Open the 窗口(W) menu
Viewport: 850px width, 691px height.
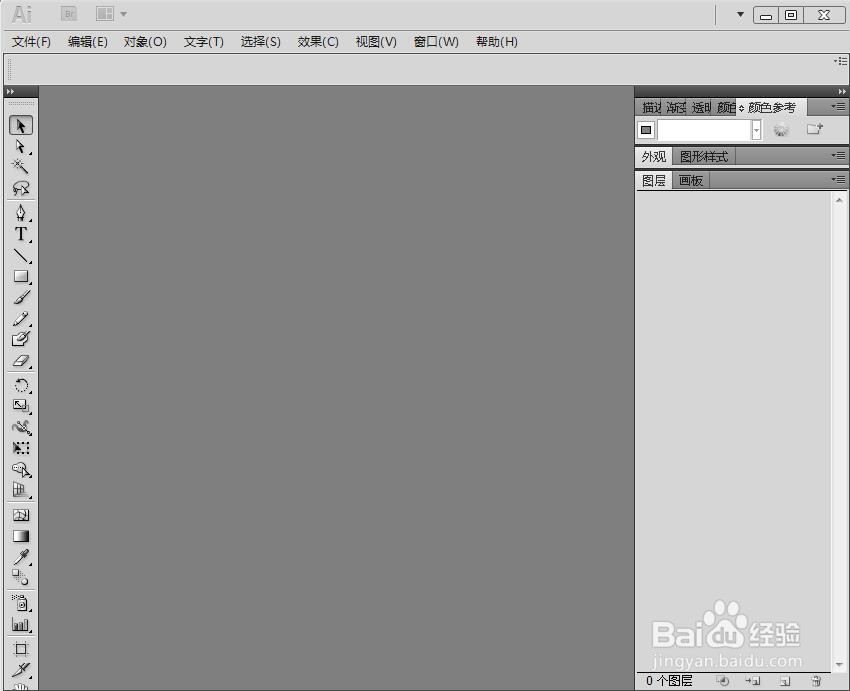pyautogui.click(x=436, y=42)
